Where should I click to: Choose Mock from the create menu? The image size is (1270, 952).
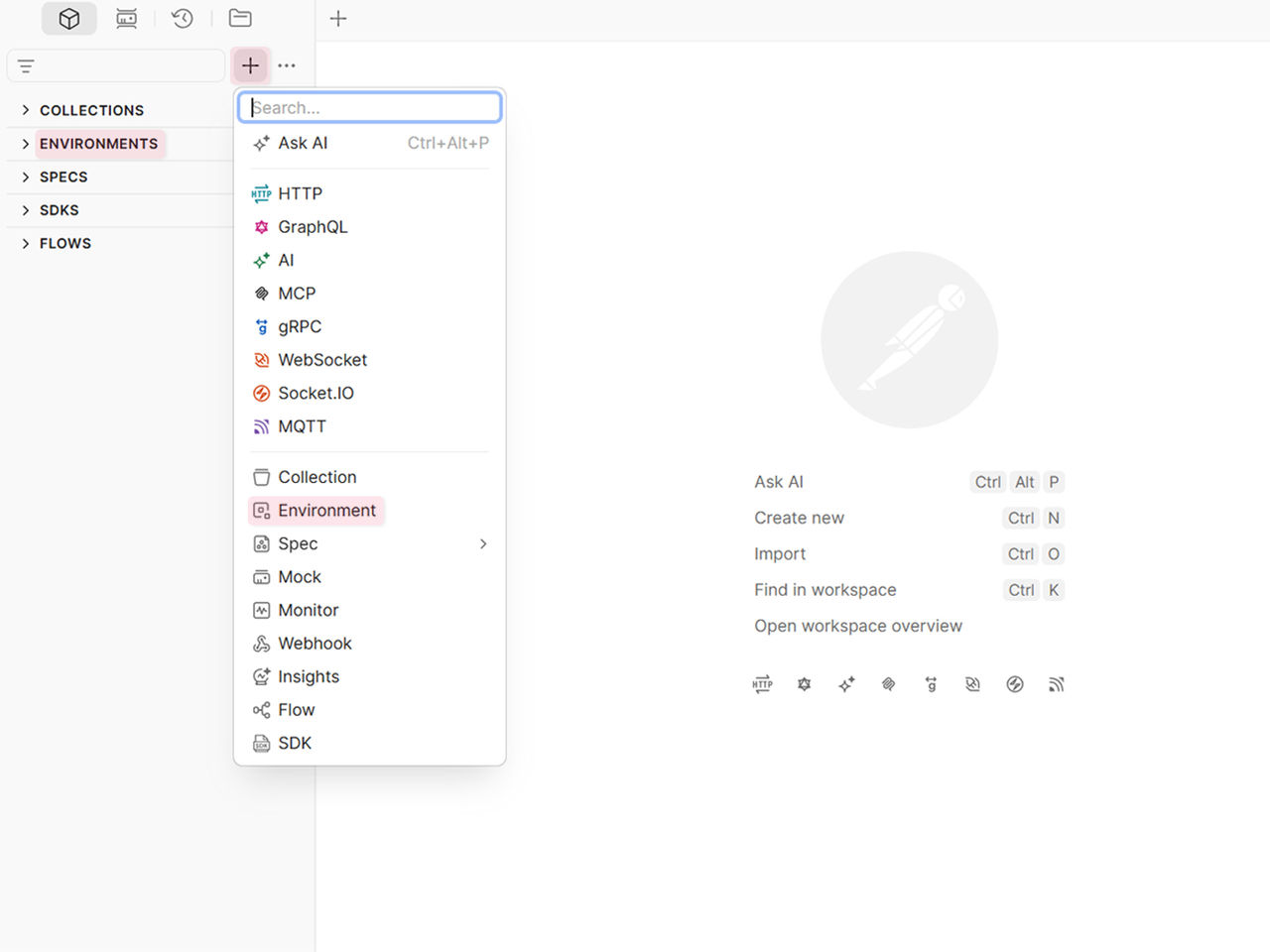point(369,577)
